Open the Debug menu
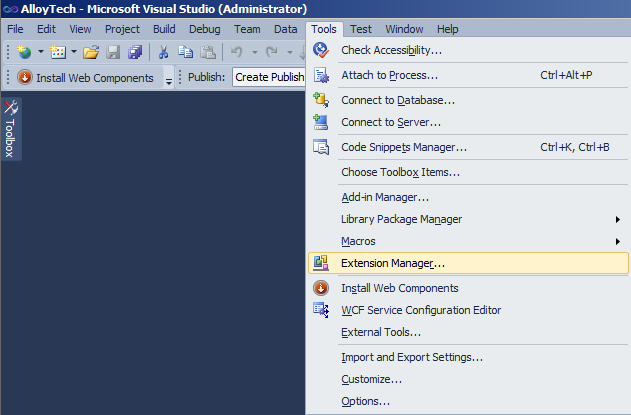Screen dimensions: 631x415 tap(204, 29)
